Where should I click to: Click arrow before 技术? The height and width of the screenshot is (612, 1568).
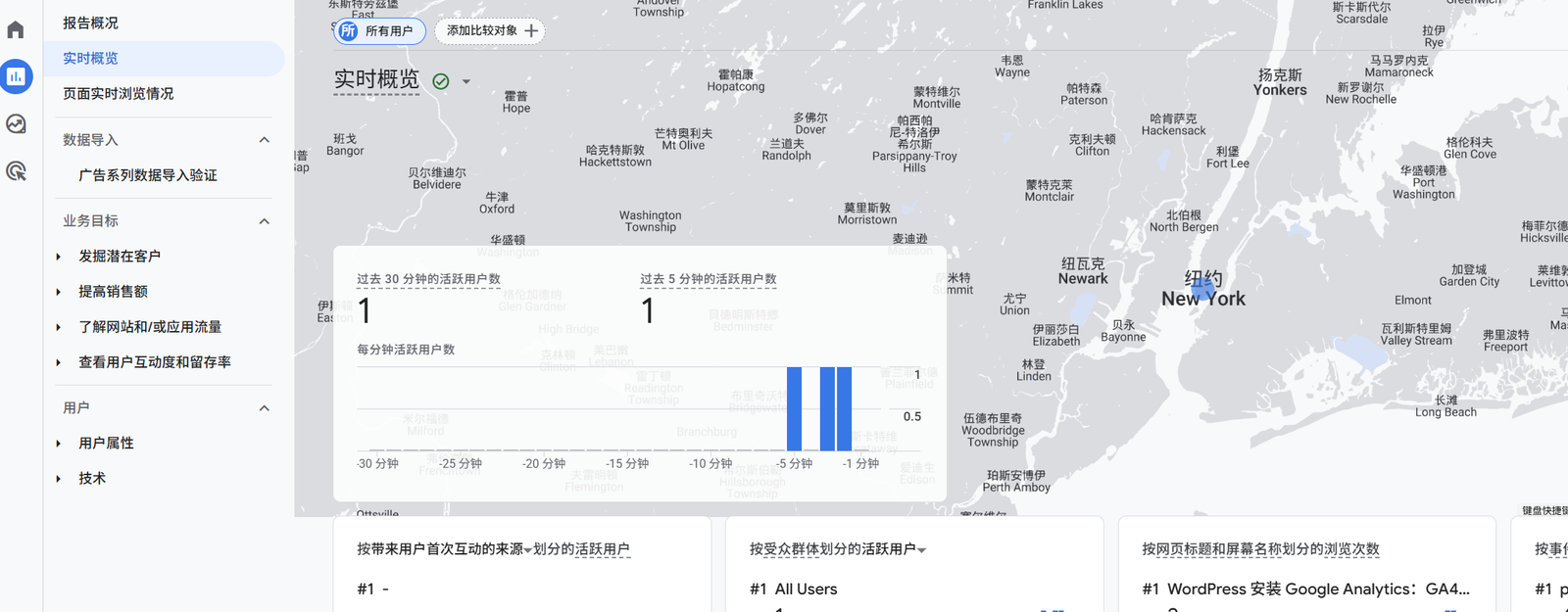click(x=59, y=479)
